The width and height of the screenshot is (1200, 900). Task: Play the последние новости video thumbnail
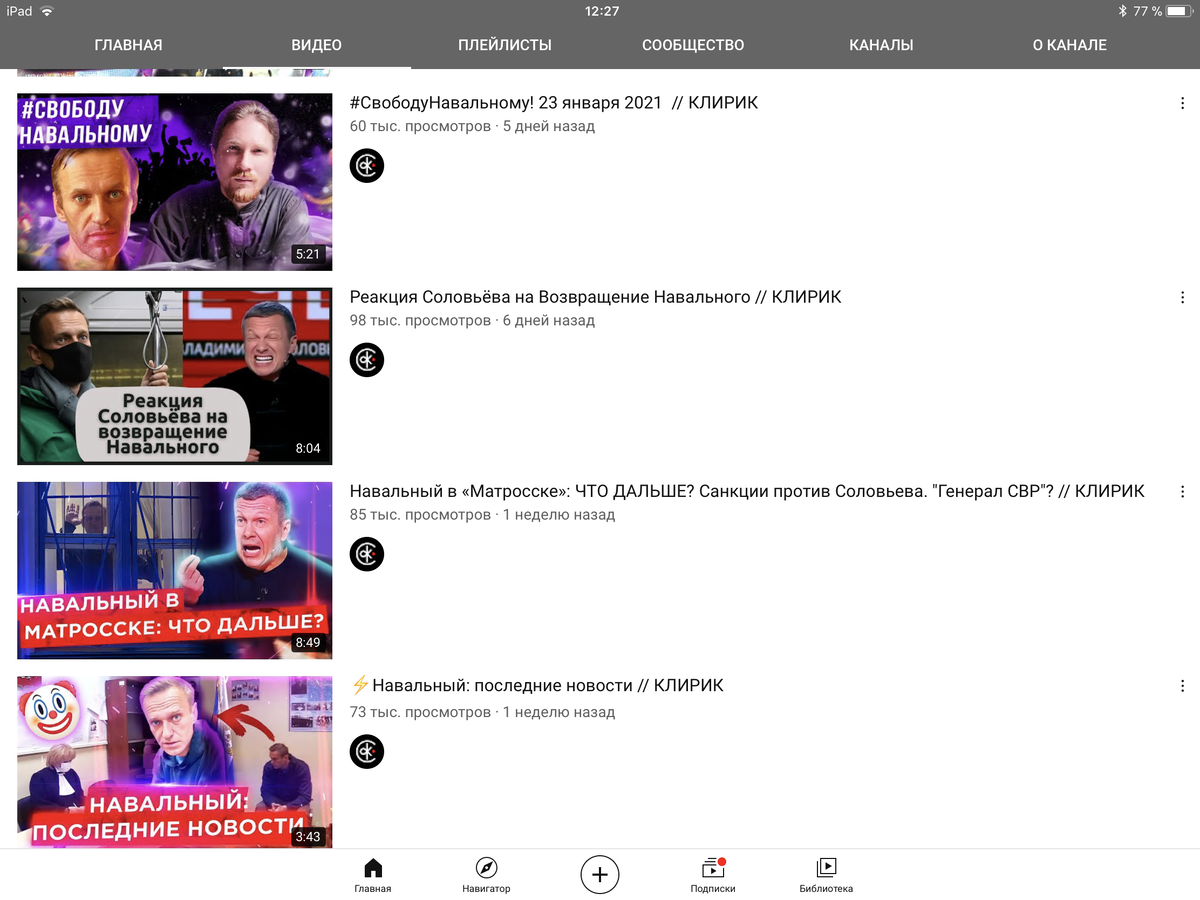point(175,762)
